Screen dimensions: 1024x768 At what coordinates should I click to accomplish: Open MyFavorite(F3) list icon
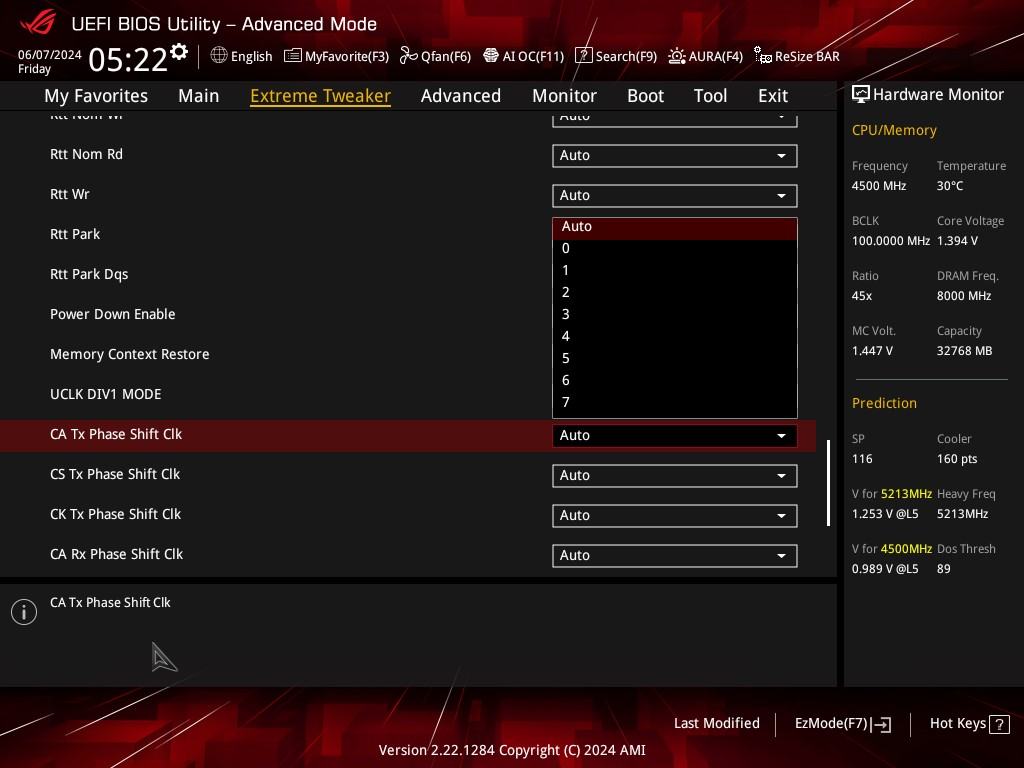click(x=292, y=56)
